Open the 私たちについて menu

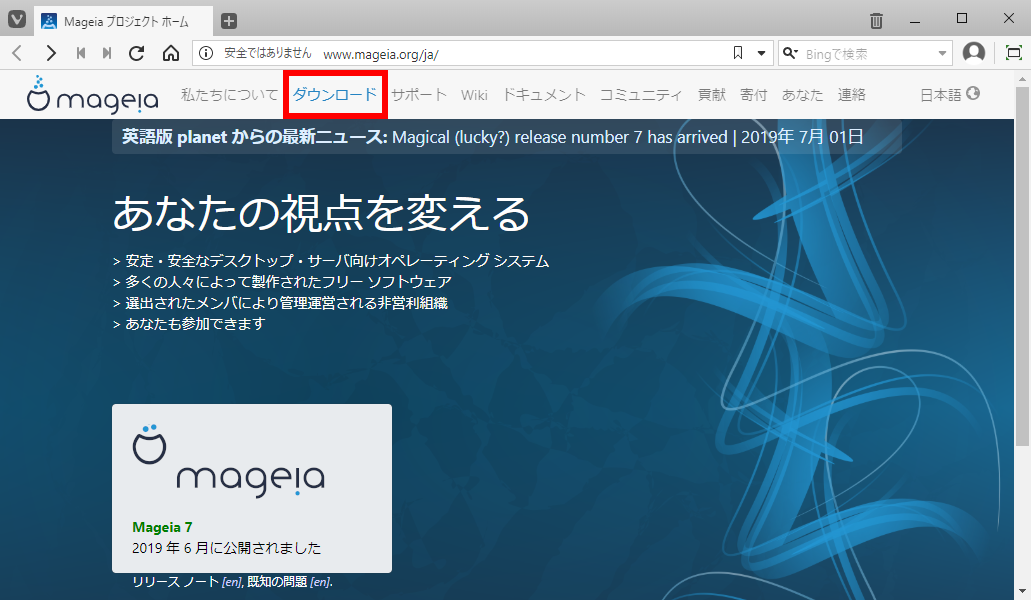click(229, 95)
